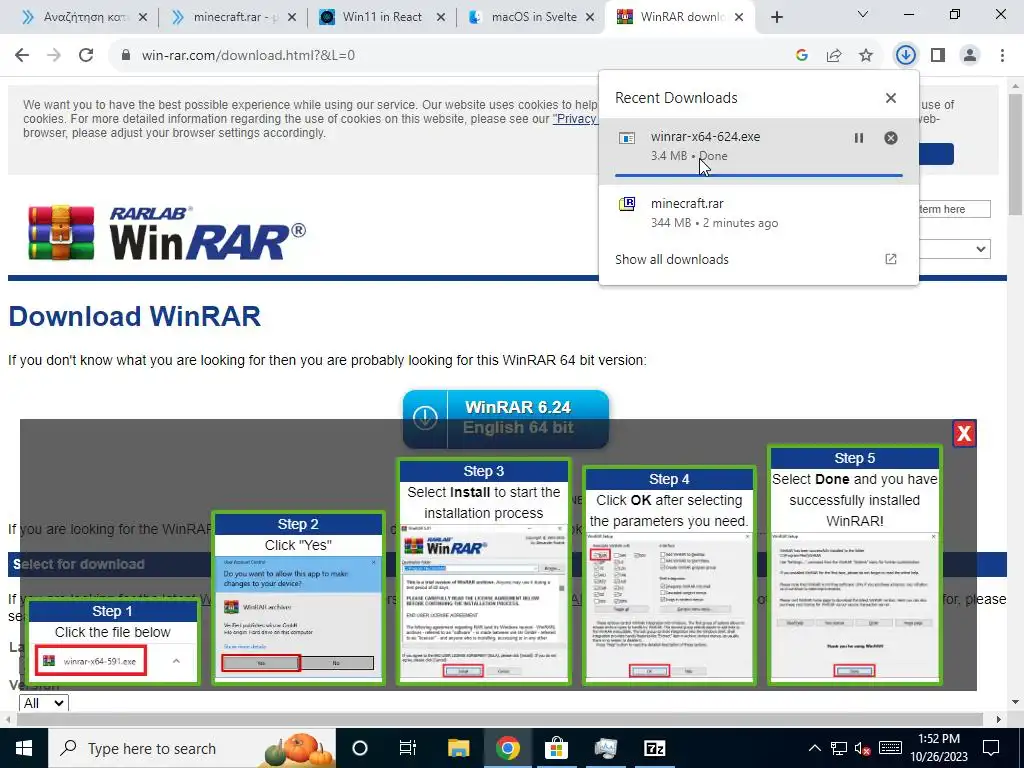
Task: Pause the winrar-x64-624.exe download
Action: pos(859,138)
